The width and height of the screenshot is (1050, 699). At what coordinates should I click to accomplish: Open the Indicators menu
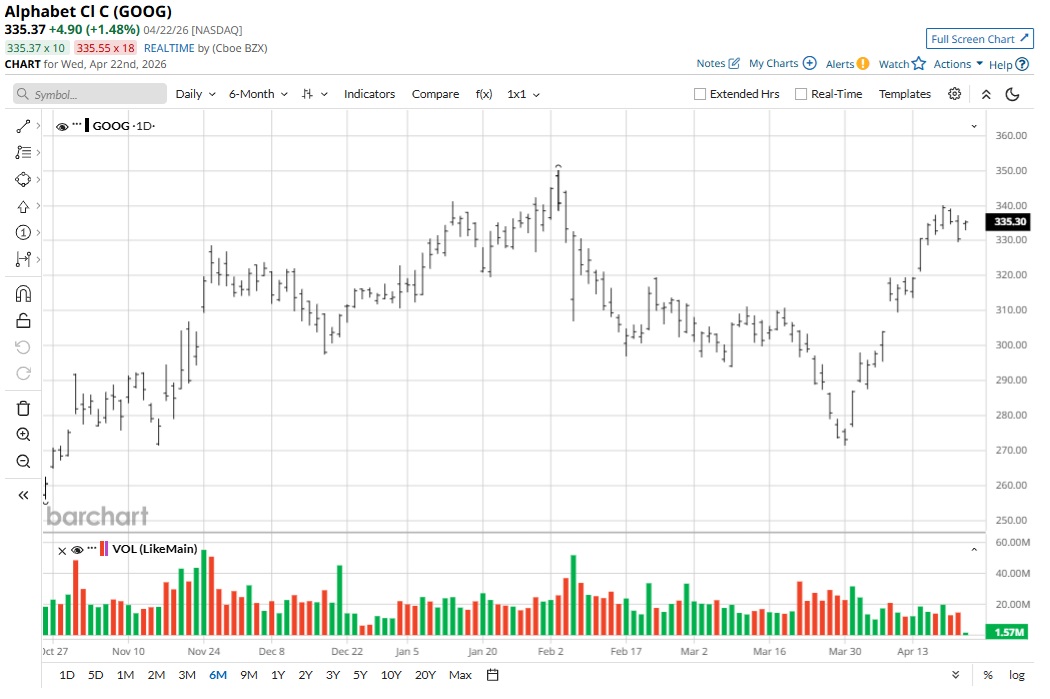coord(369,94)
